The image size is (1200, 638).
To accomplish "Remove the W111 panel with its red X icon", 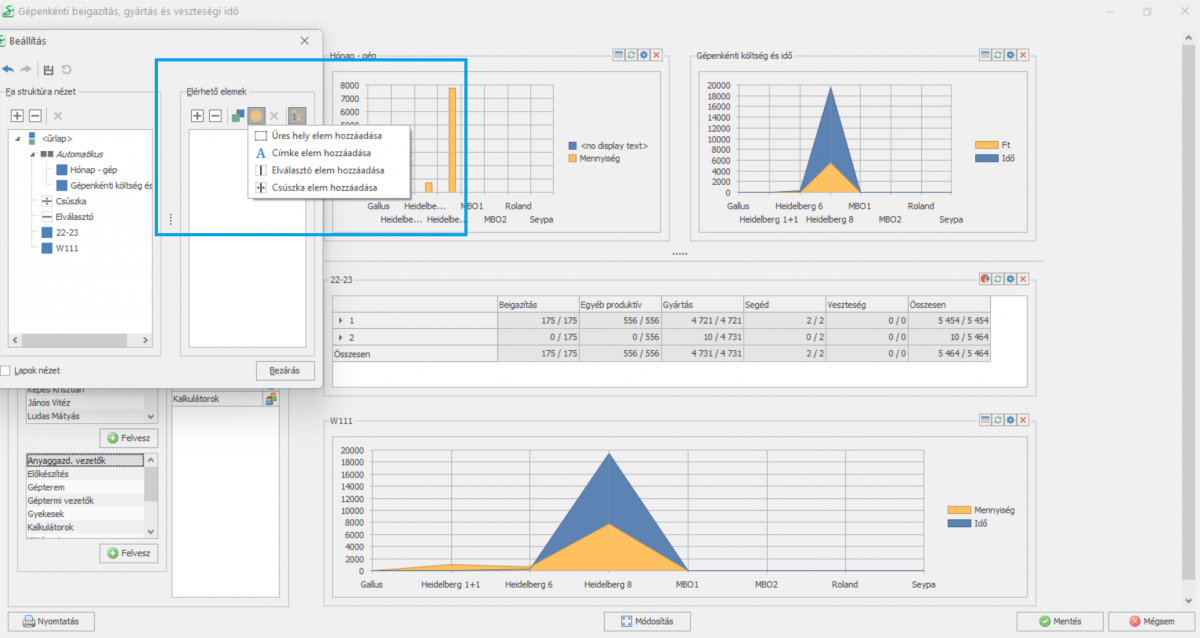I will point(1023,420).
